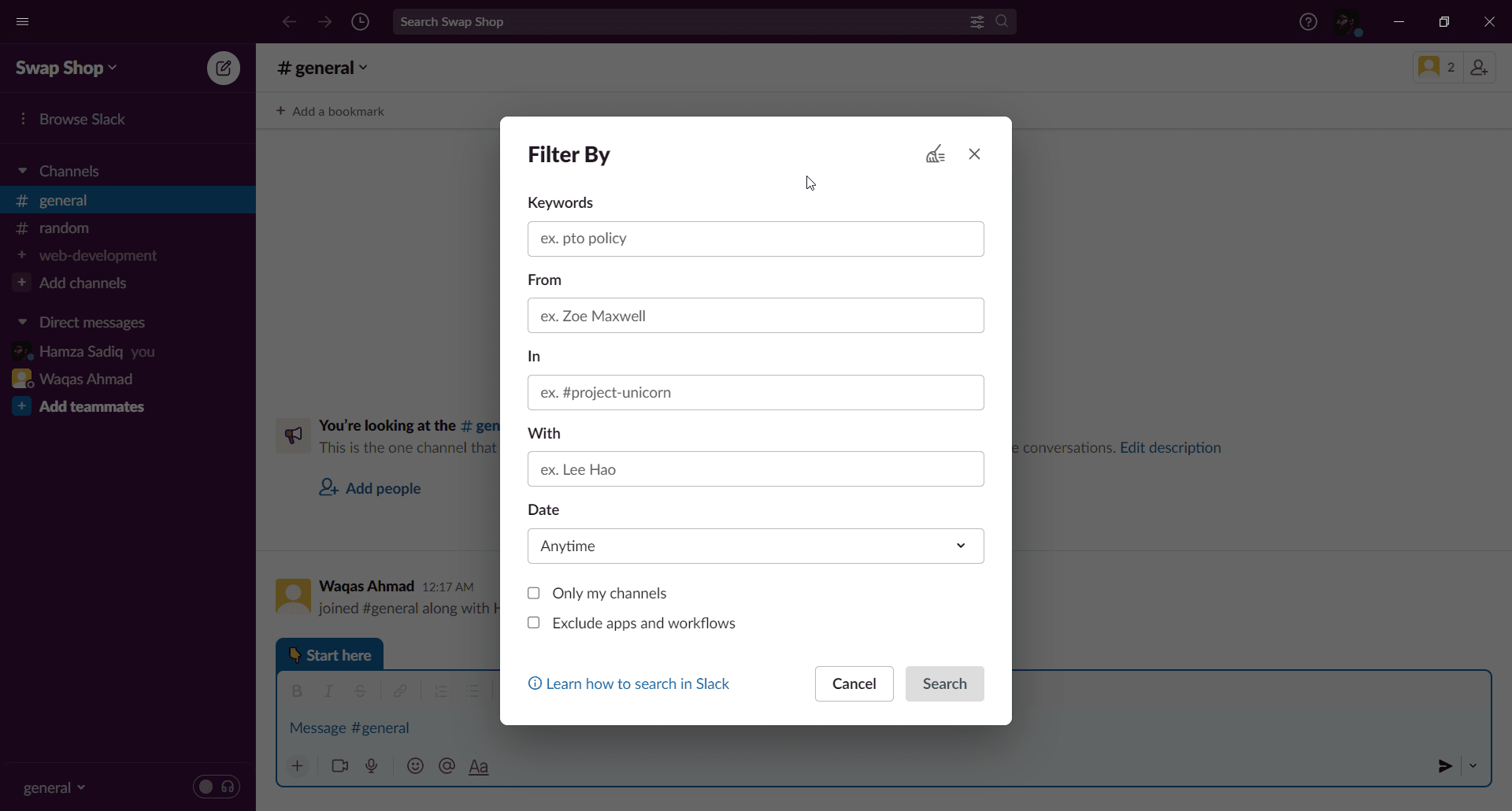
Task: Open the Date Anytime dropdown
Action: (756, 546)
